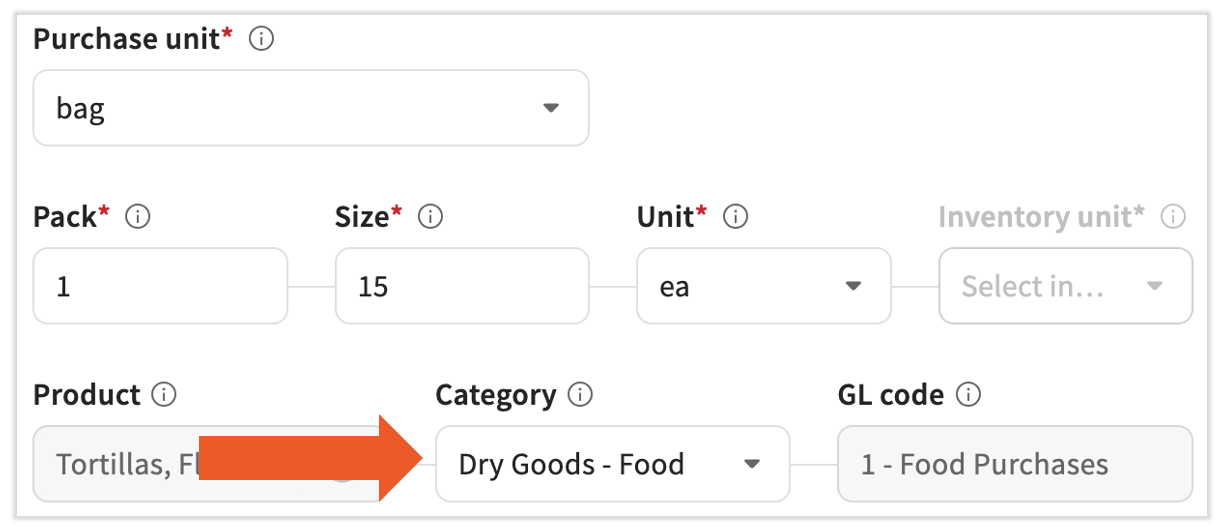Image resolution: width=1222 pixels, height=532 pixels.
Task: Click the 'Inventory unit' label text
Action: point(1041,217)
